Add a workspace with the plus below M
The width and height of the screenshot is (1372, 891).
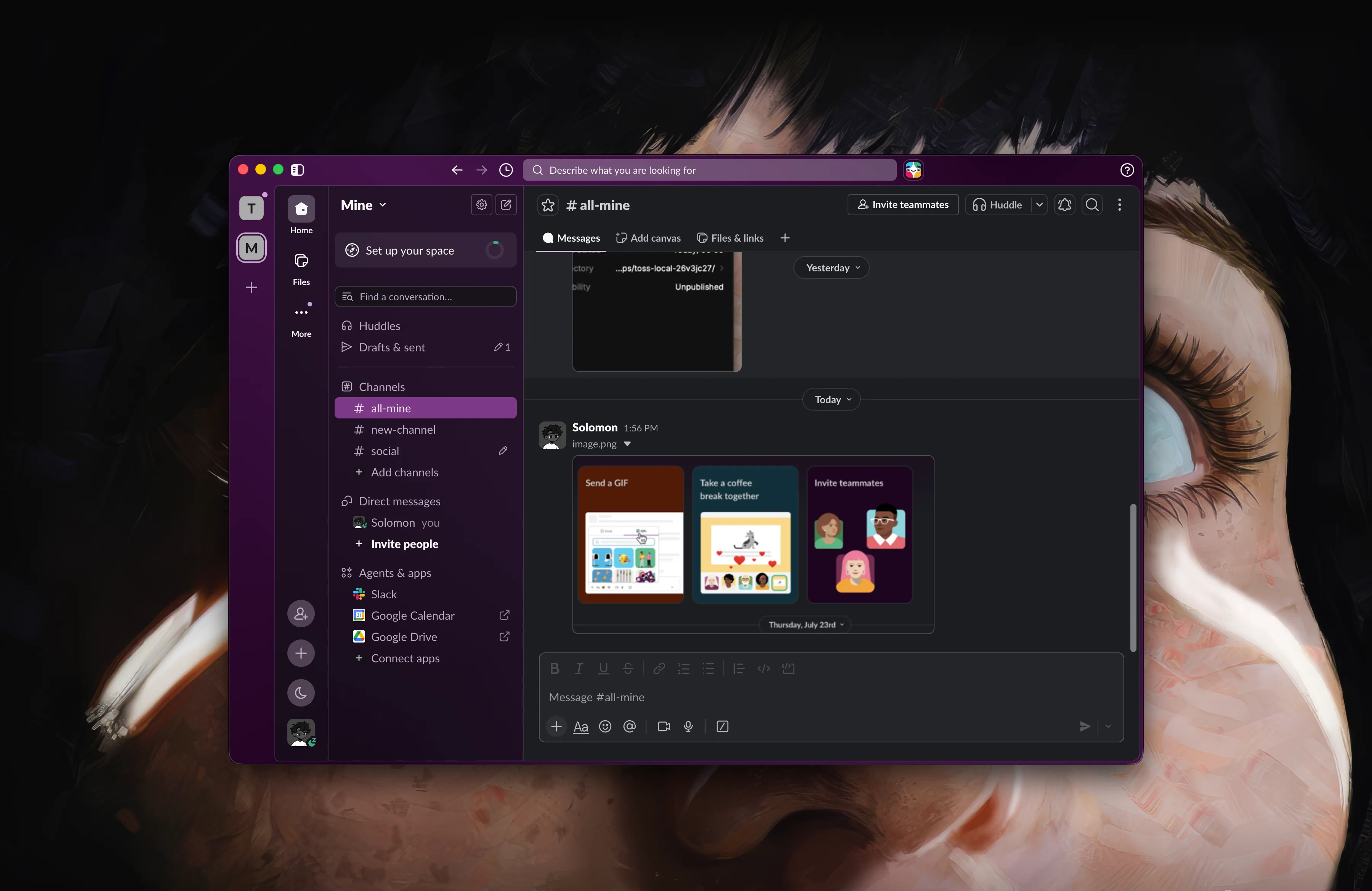(251, 287)
